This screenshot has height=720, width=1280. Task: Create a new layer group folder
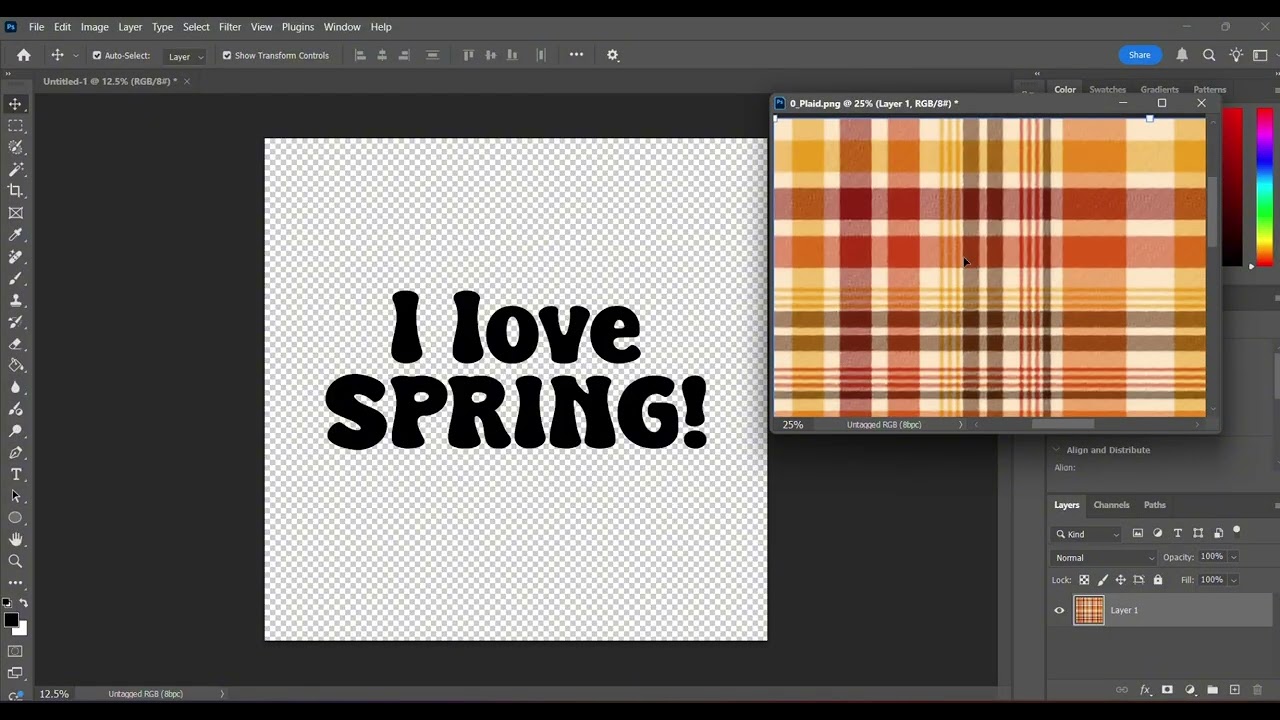tap(1212, 690)
